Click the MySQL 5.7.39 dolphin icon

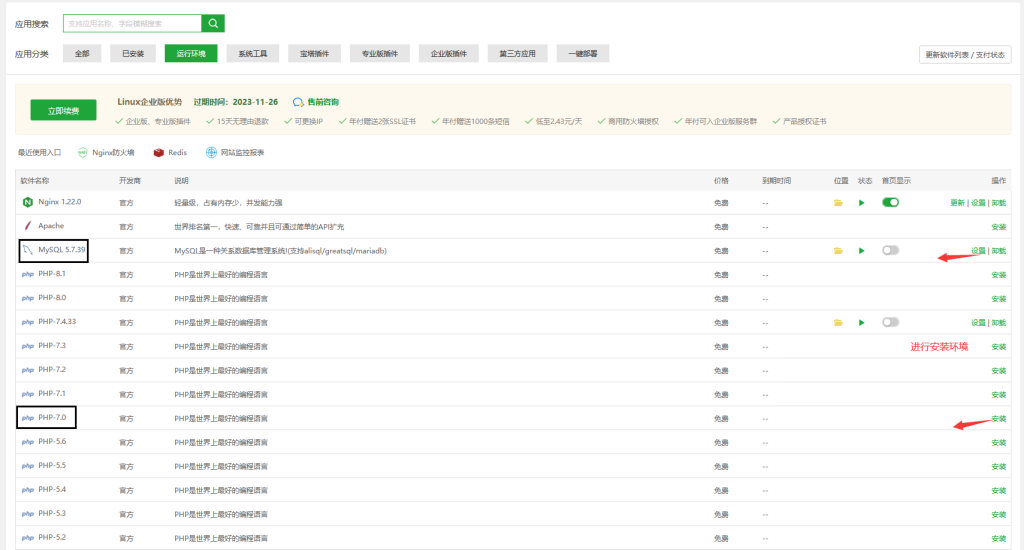pyautogui.click(x=27, y=250)
